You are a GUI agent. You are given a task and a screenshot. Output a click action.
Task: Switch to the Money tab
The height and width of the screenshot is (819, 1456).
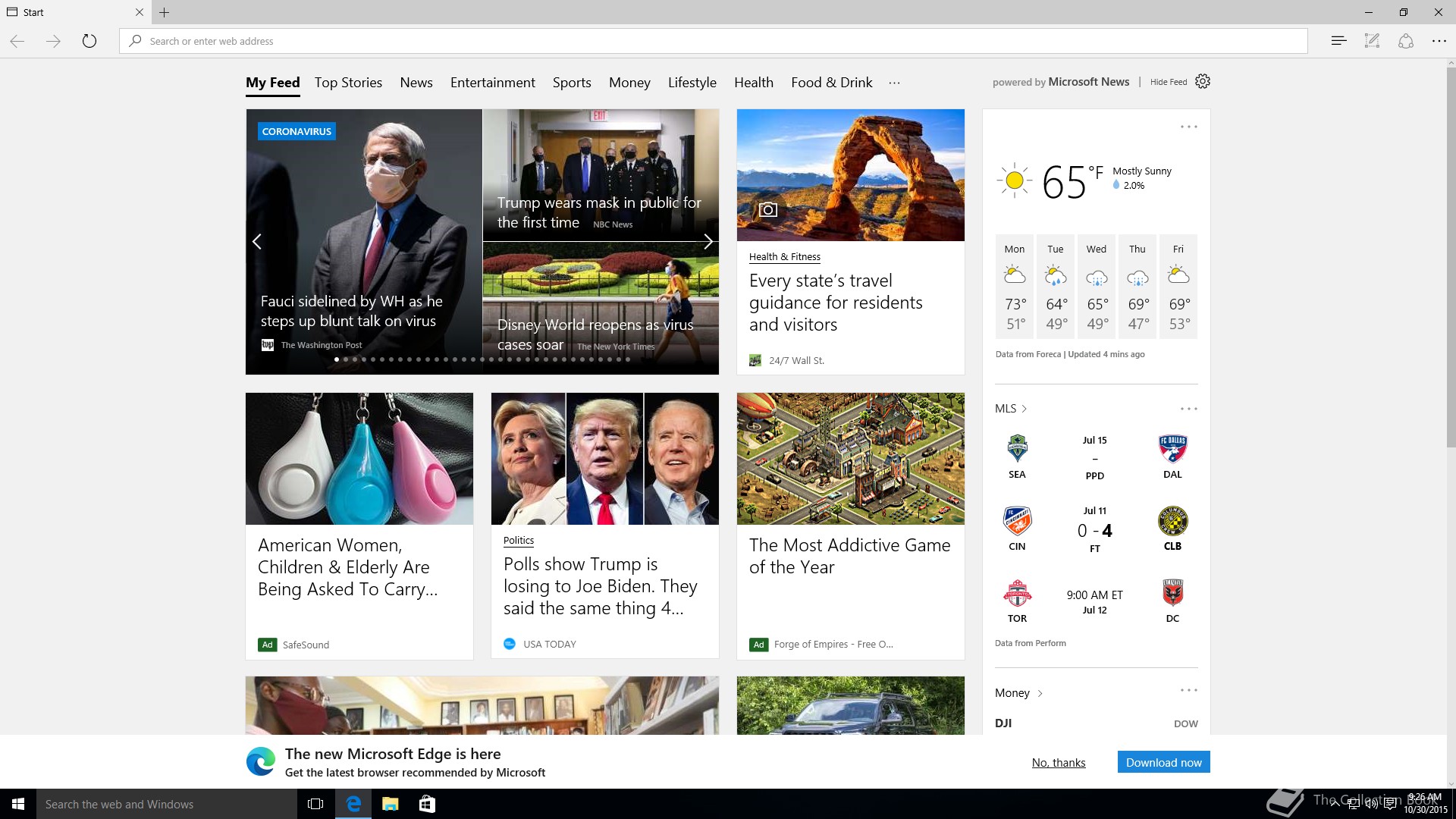[629, 83]
